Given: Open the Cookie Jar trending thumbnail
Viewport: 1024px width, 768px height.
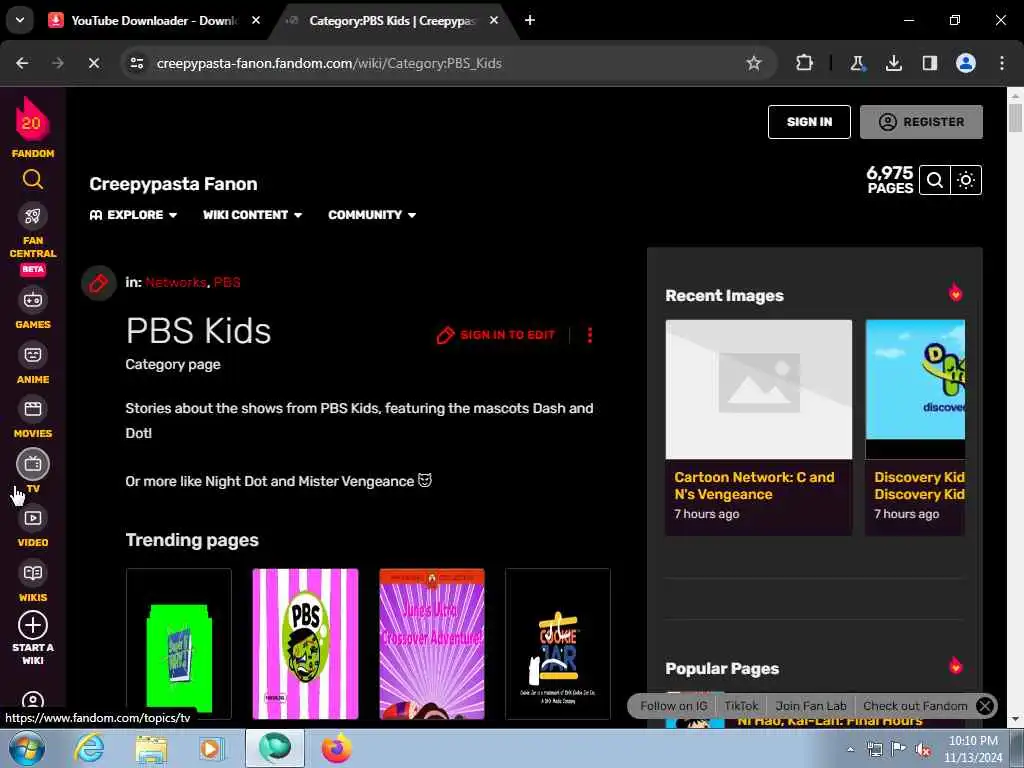Looking at the screenshot, I should pos(558,643).
